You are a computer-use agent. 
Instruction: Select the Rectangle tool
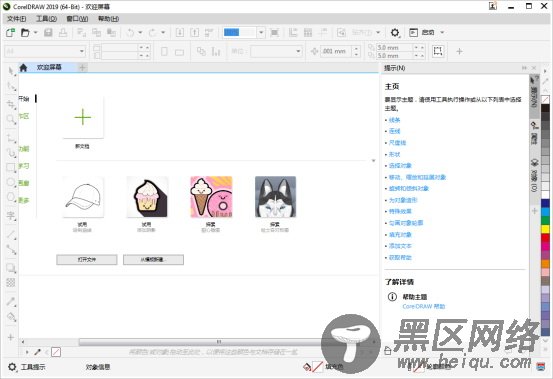point(11,167)
